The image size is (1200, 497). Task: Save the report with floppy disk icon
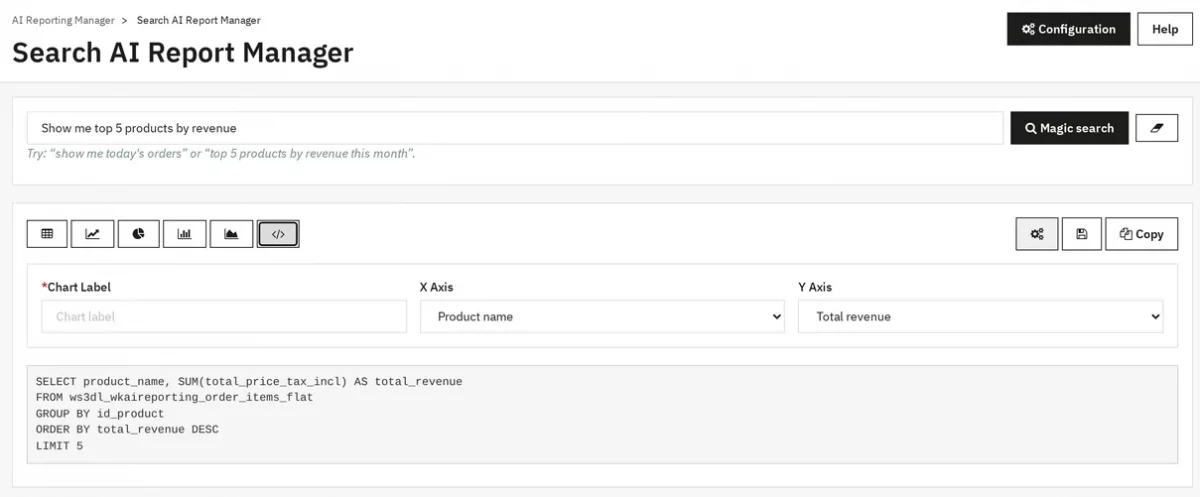tap(1081, 234)
